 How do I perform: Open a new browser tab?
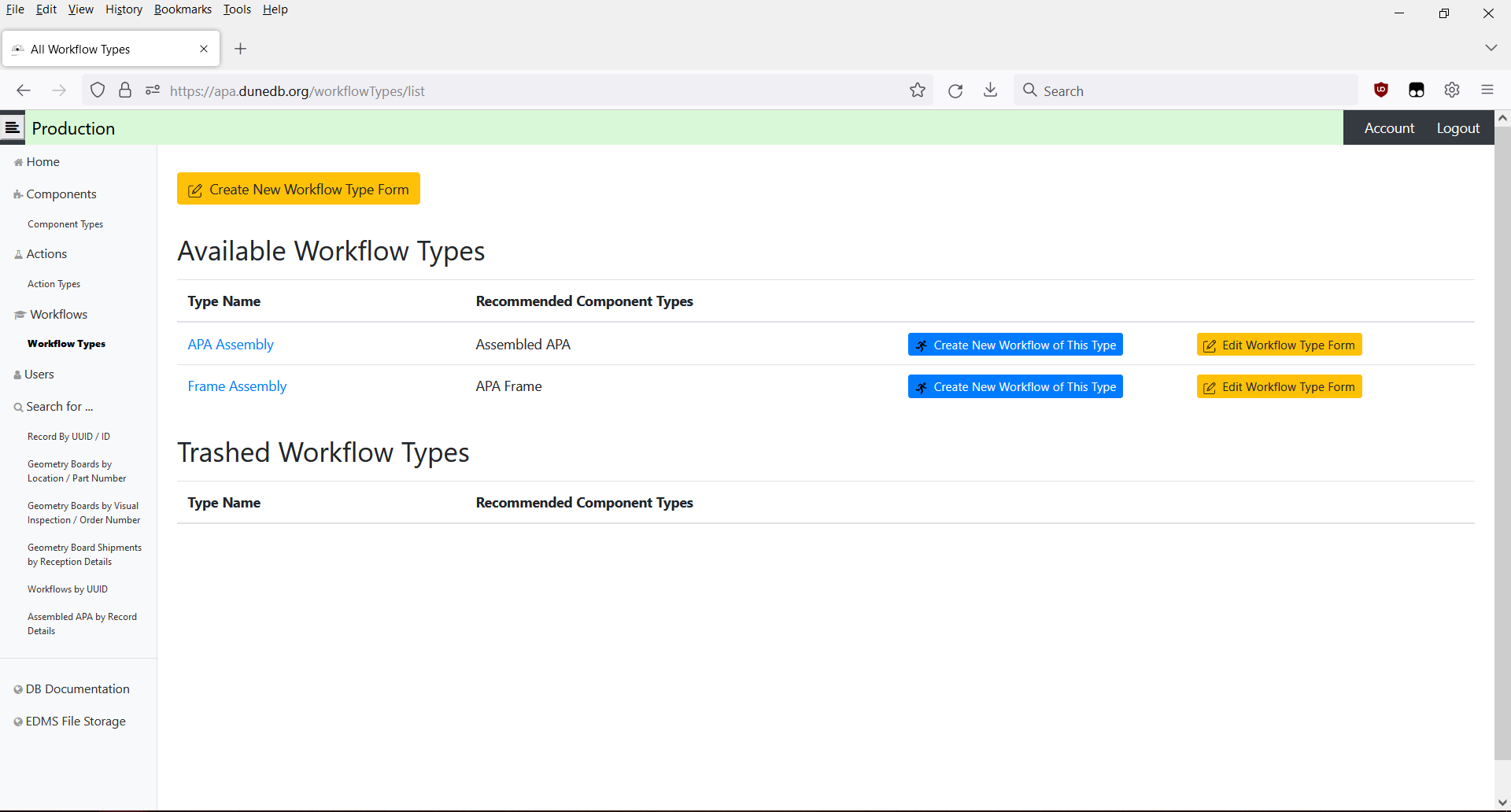click(x=241, y=49)
